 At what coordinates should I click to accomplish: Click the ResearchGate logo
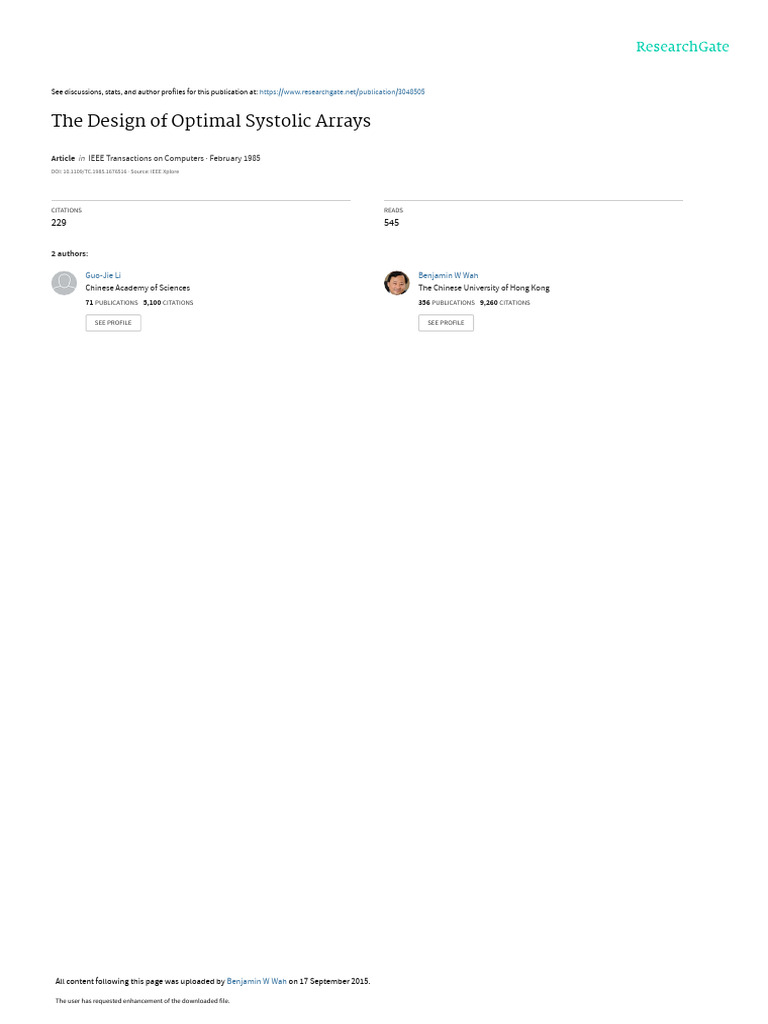682,46
